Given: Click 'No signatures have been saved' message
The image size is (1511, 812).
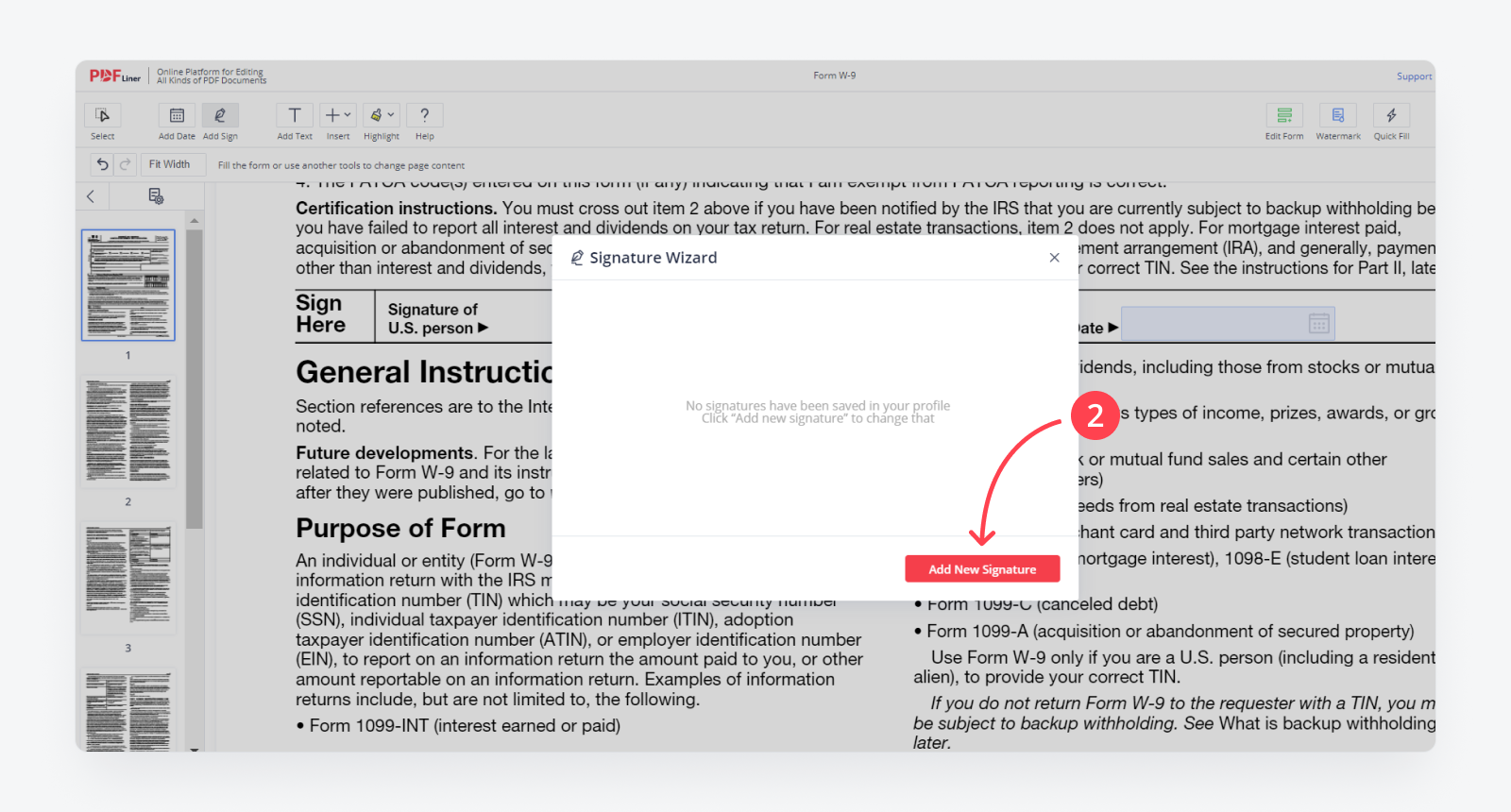Looking at the screenshot, I should 818,412.
